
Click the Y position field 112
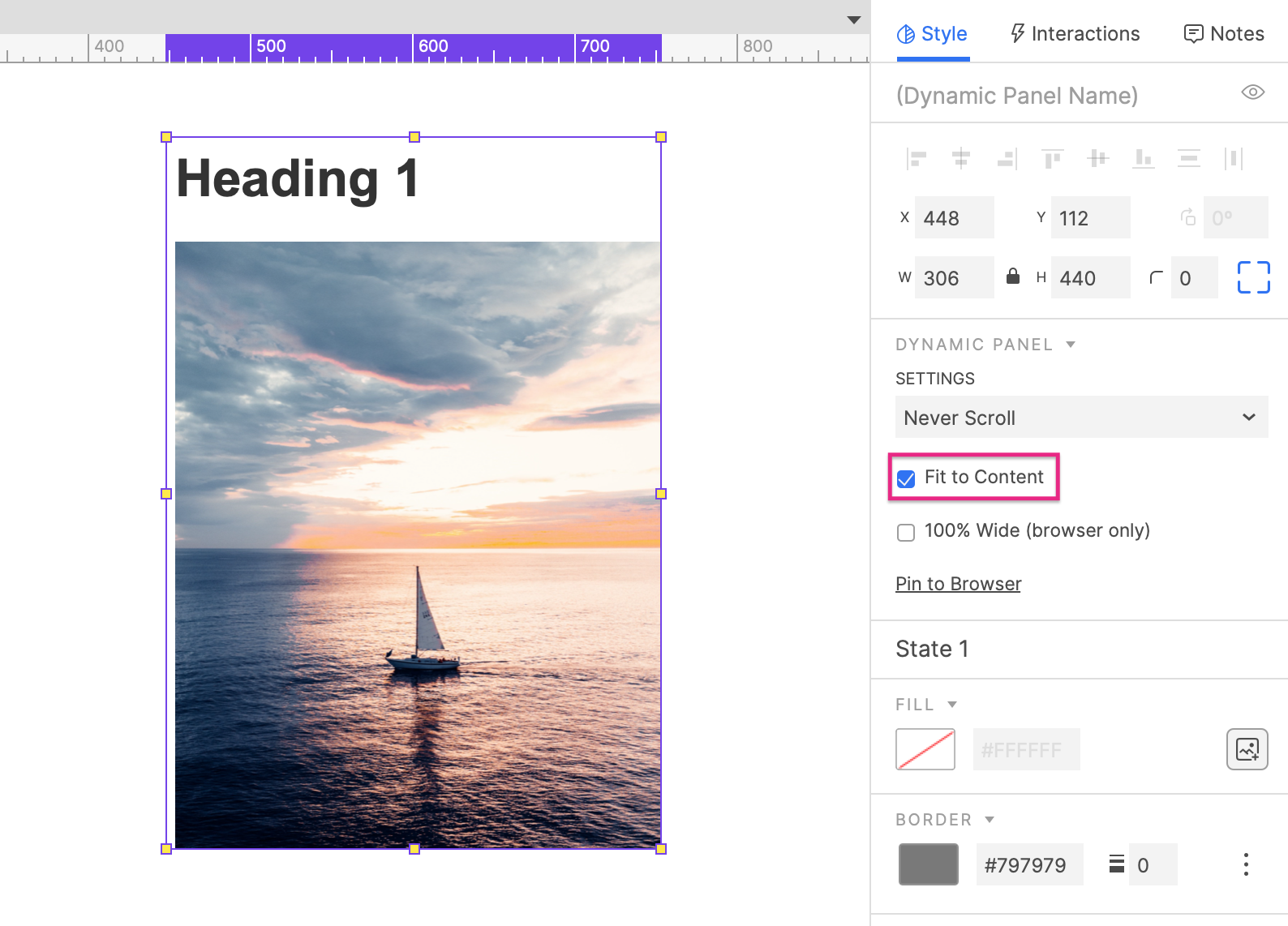[x=1090, y=217]
